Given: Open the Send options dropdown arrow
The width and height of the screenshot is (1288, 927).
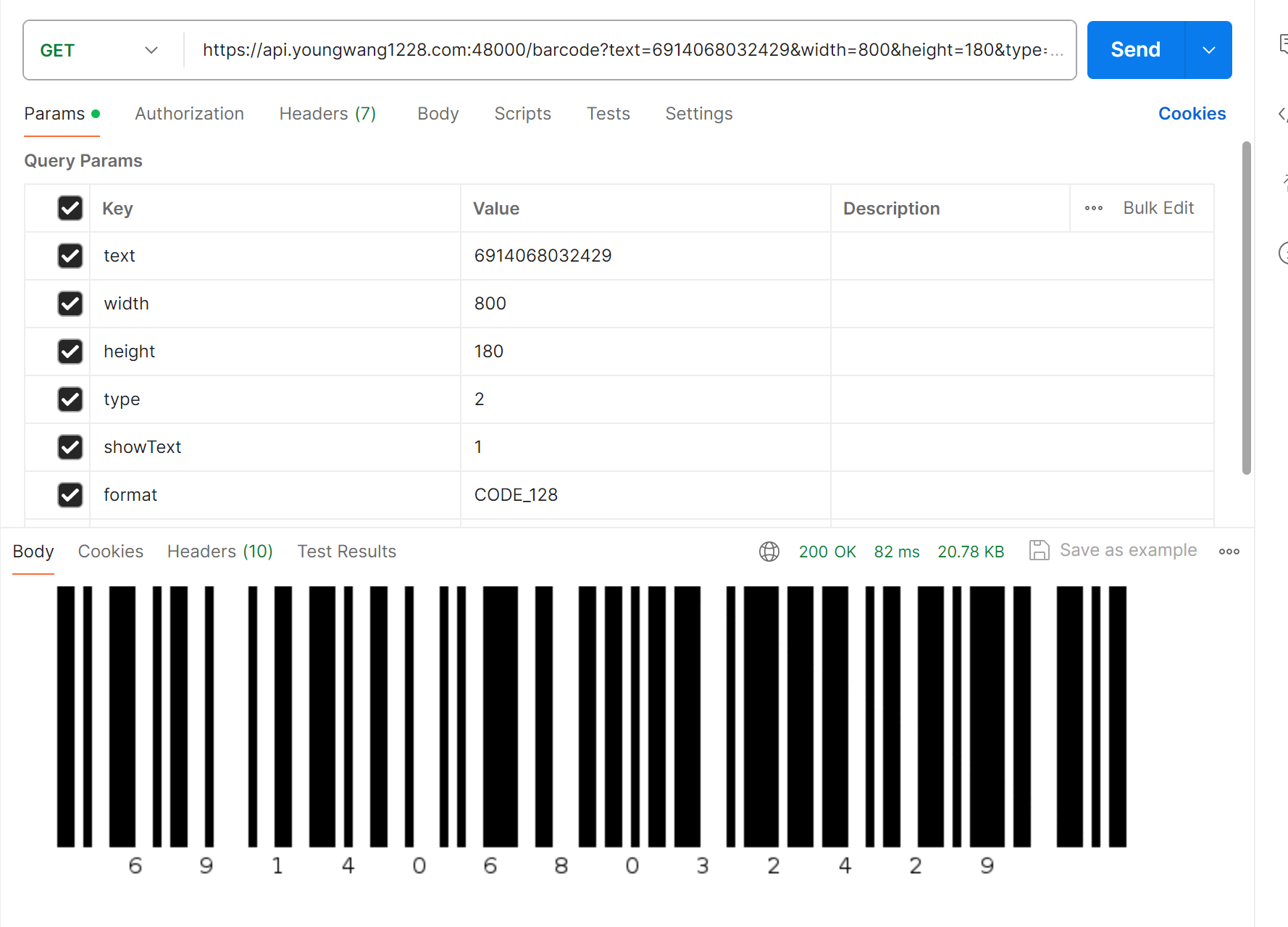Looking at the screenshot, I should click(x=1208, y=50).
